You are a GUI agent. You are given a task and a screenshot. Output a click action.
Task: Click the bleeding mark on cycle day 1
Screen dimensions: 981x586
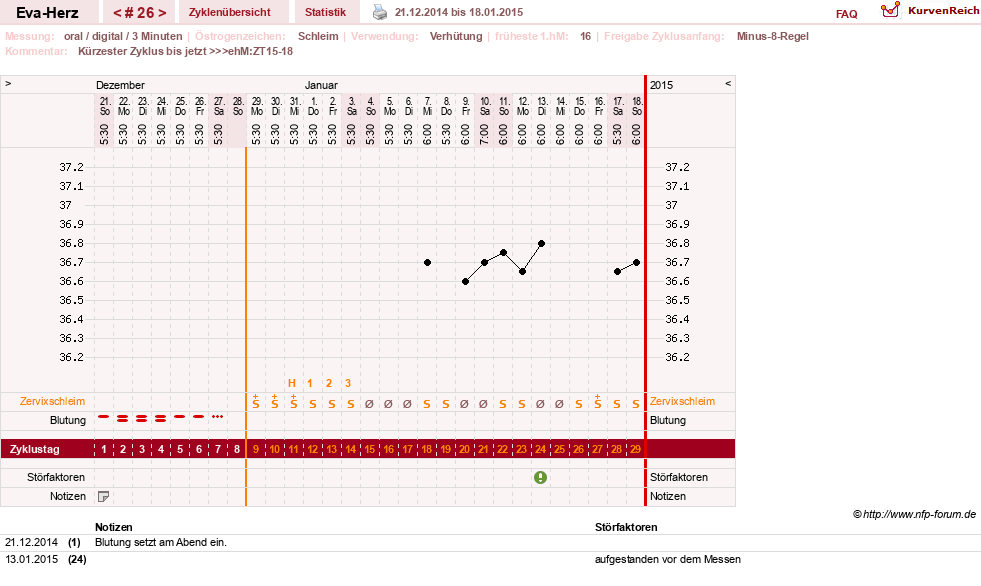pos(104,417)
